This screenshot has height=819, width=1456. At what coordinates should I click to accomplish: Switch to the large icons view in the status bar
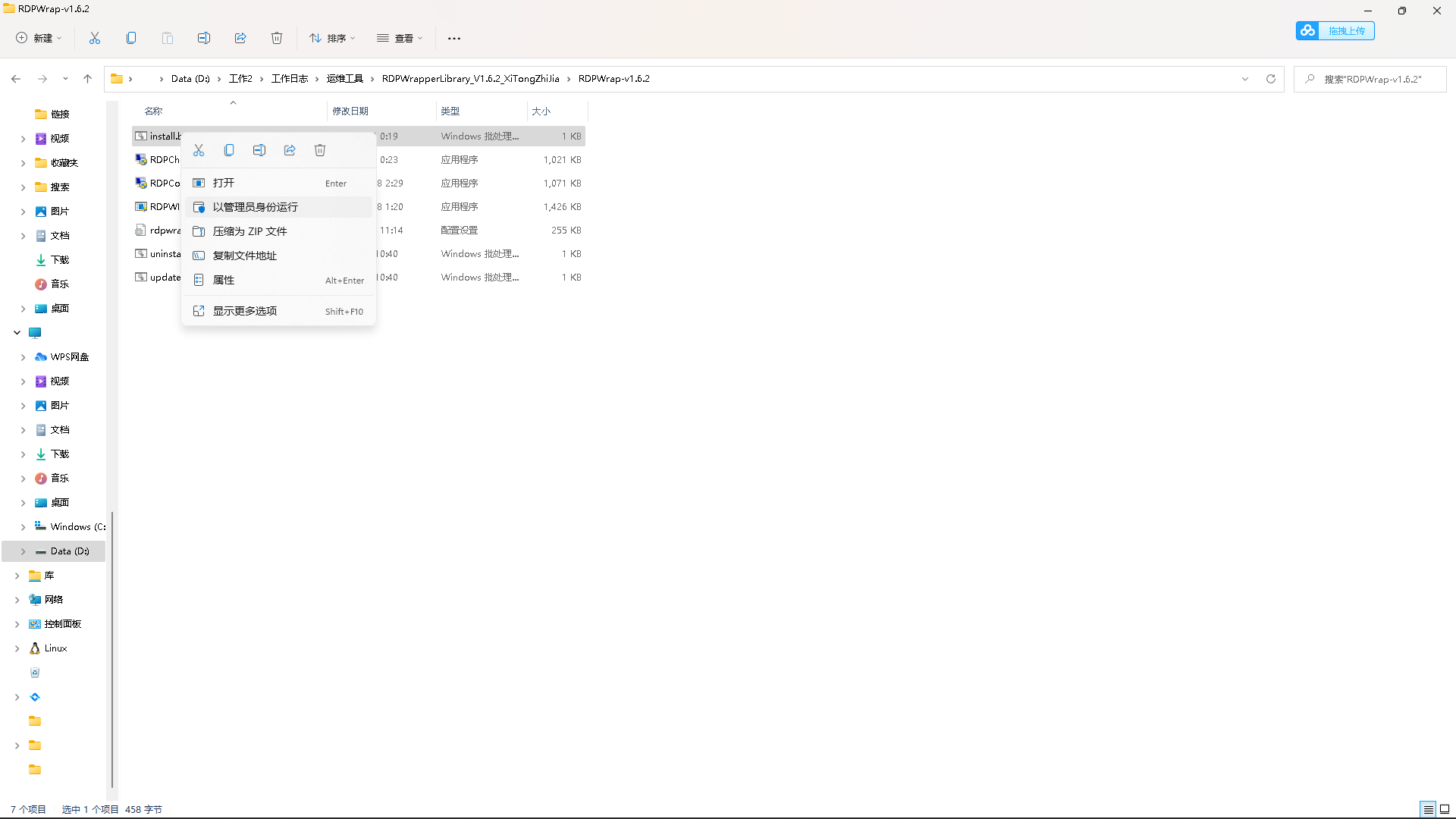pyautogui.click(x=1445, y=809)
